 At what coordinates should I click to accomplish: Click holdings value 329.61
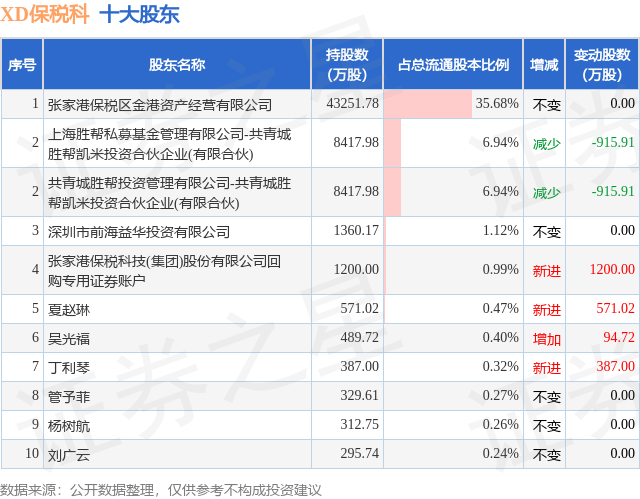pyautogui.click(x=360, y=395)
